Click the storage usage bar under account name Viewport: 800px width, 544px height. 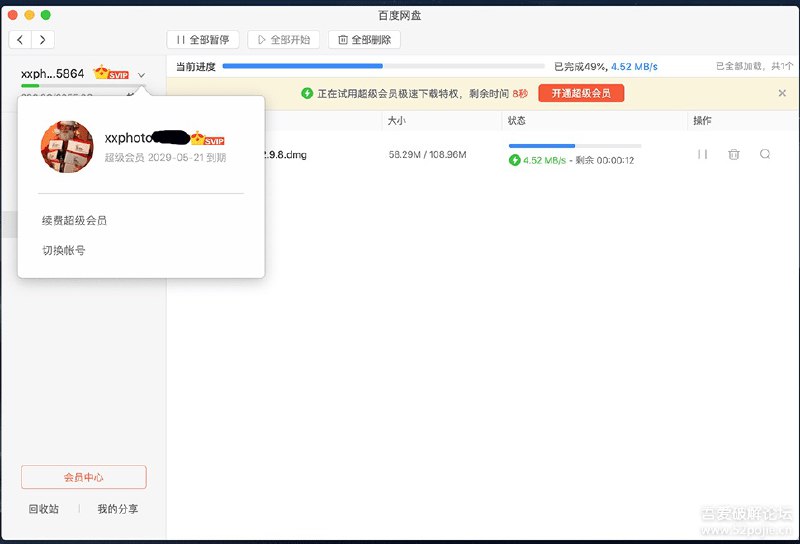(x=83, y=86)
